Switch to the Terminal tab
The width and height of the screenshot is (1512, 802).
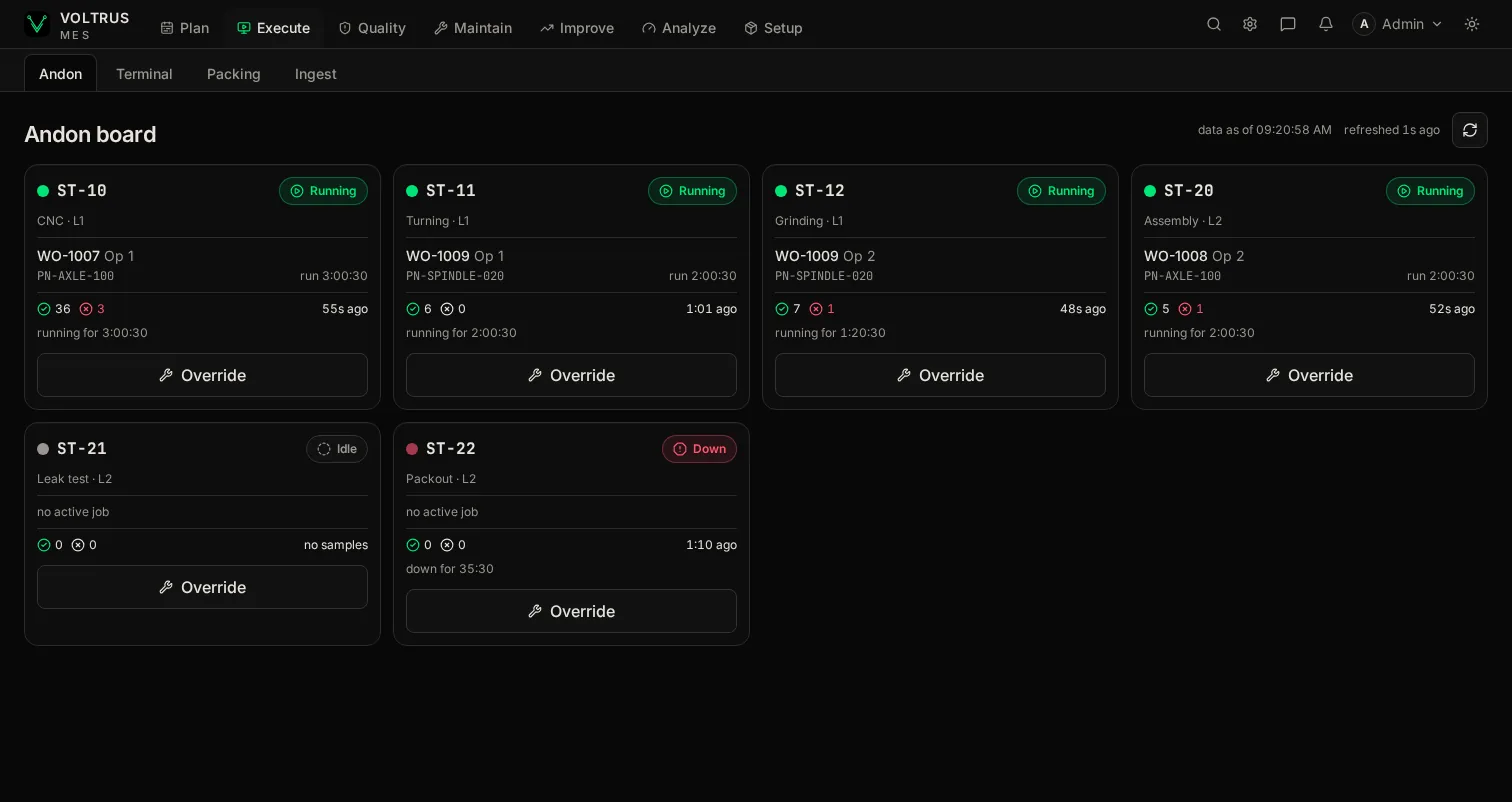click(x=144, y=74)
